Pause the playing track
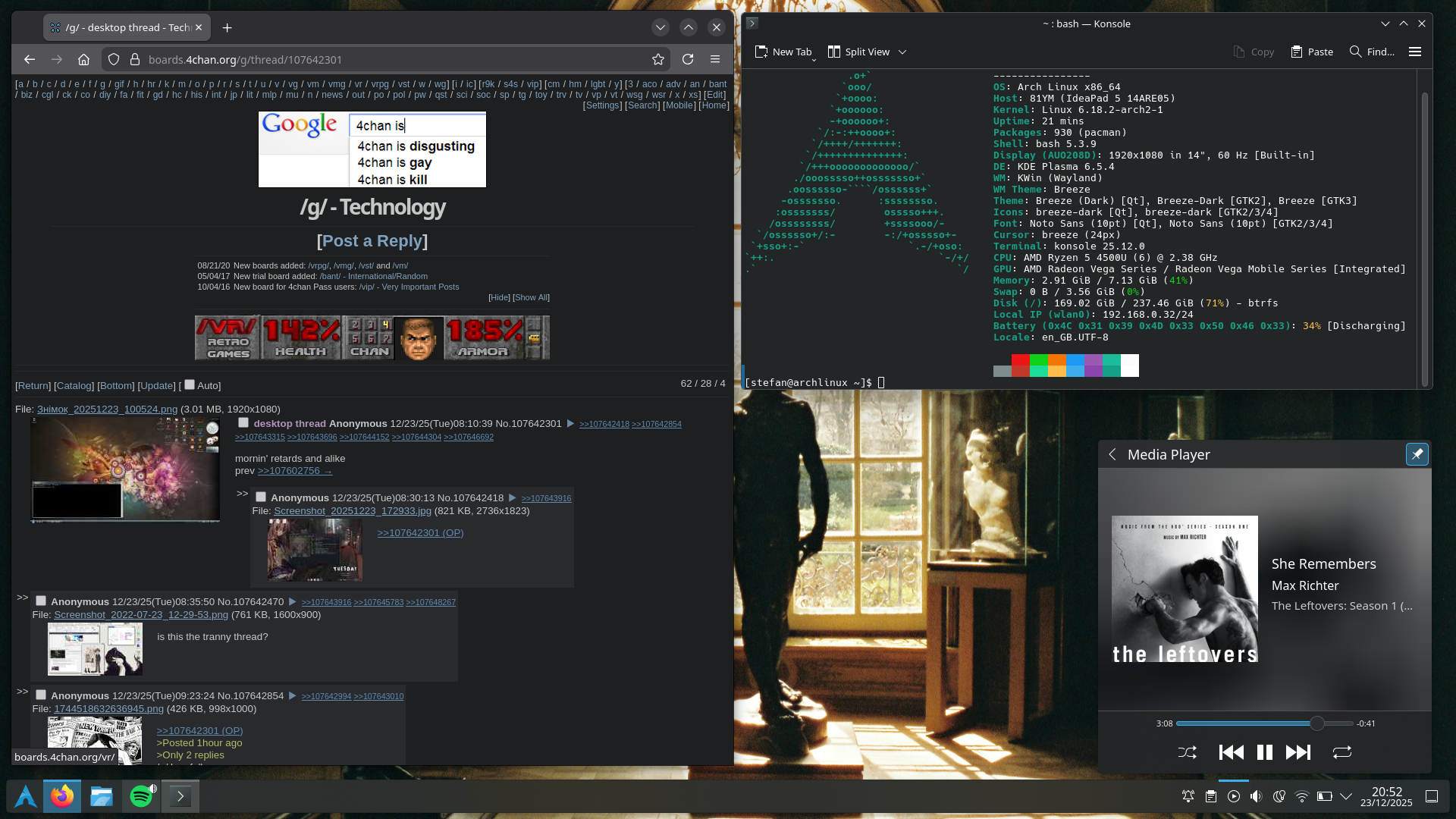Screen dimensions: 1456x819 tap(1264, 752)
